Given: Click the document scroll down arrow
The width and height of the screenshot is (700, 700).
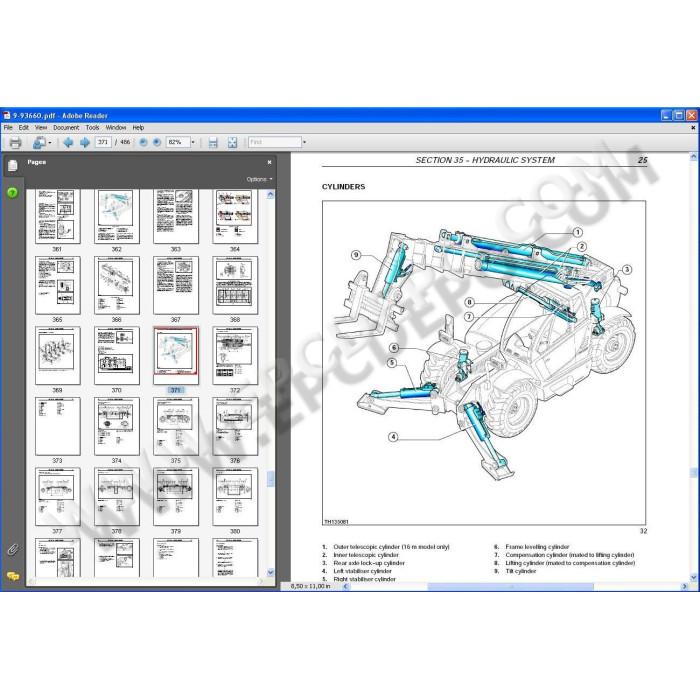Looking at the screenshot, I should coord(693,578).
